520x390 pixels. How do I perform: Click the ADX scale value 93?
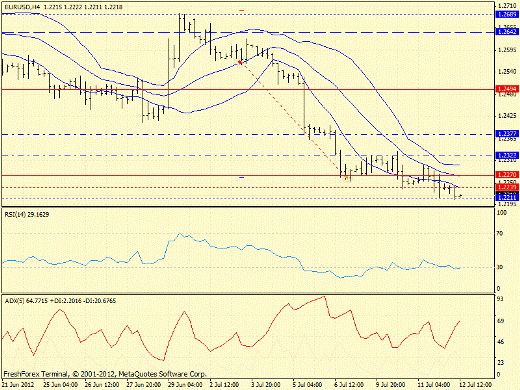(x=500, y=299)
